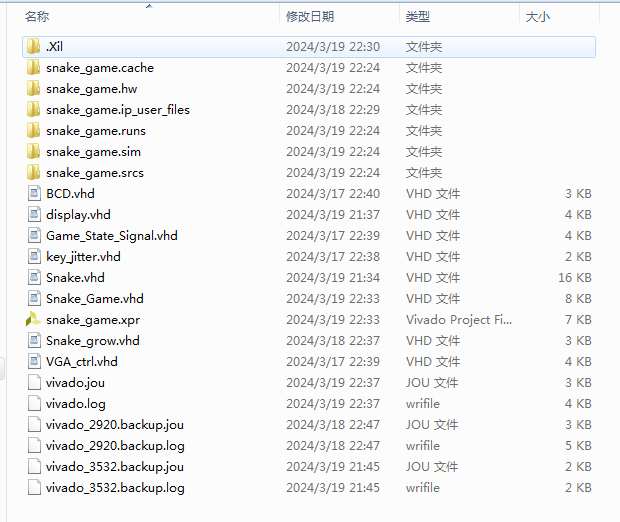Select the snake_game.runs folder icon

click(x=34, y=131)
